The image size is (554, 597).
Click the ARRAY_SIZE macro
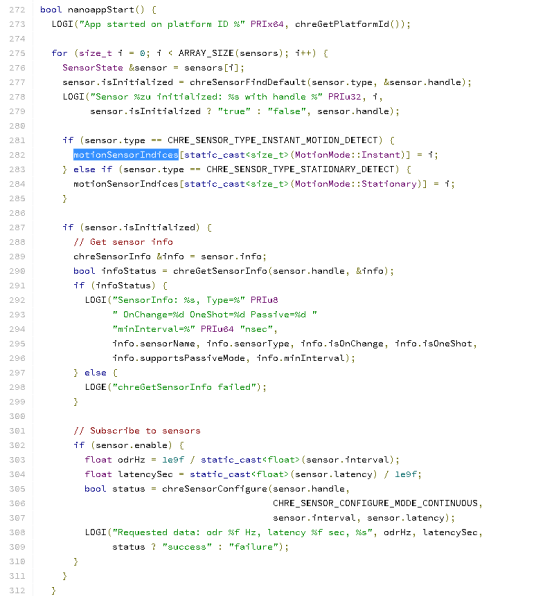(206, 53)
